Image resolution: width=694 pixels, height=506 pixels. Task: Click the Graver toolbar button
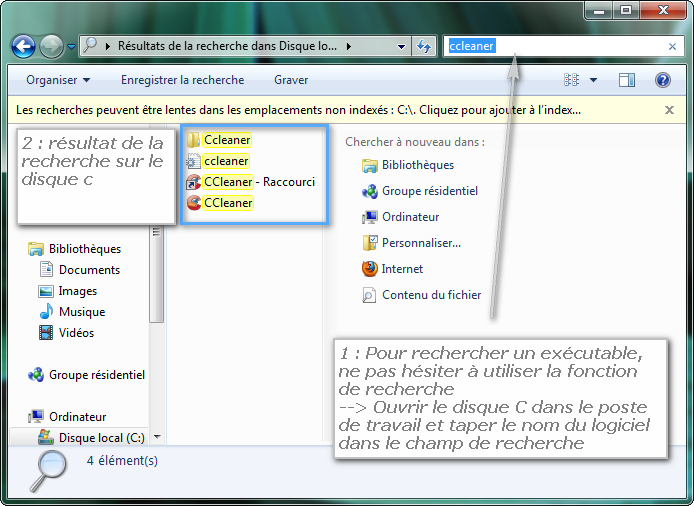click(291, 80)
